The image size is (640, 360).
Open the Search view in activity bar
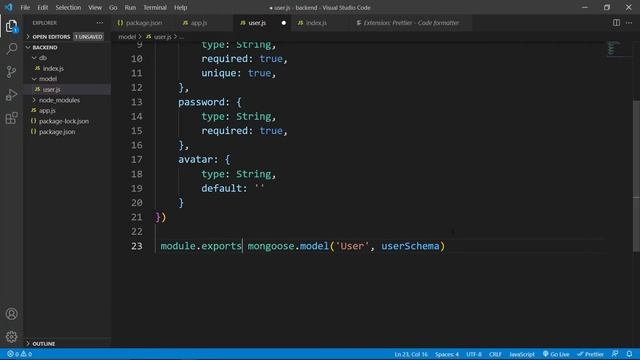tap(11, 49)
